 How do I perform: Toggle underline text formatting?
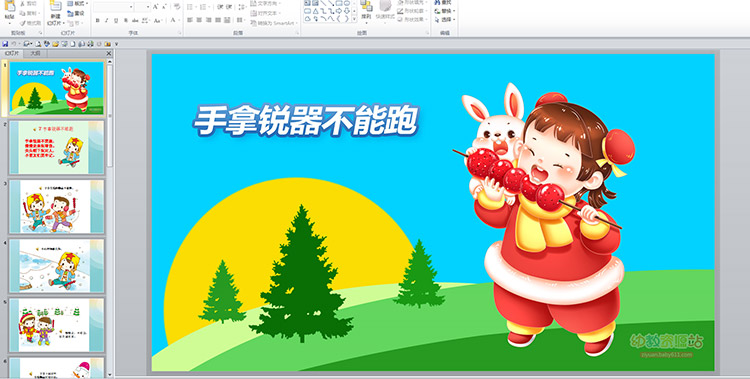(116, 20)
